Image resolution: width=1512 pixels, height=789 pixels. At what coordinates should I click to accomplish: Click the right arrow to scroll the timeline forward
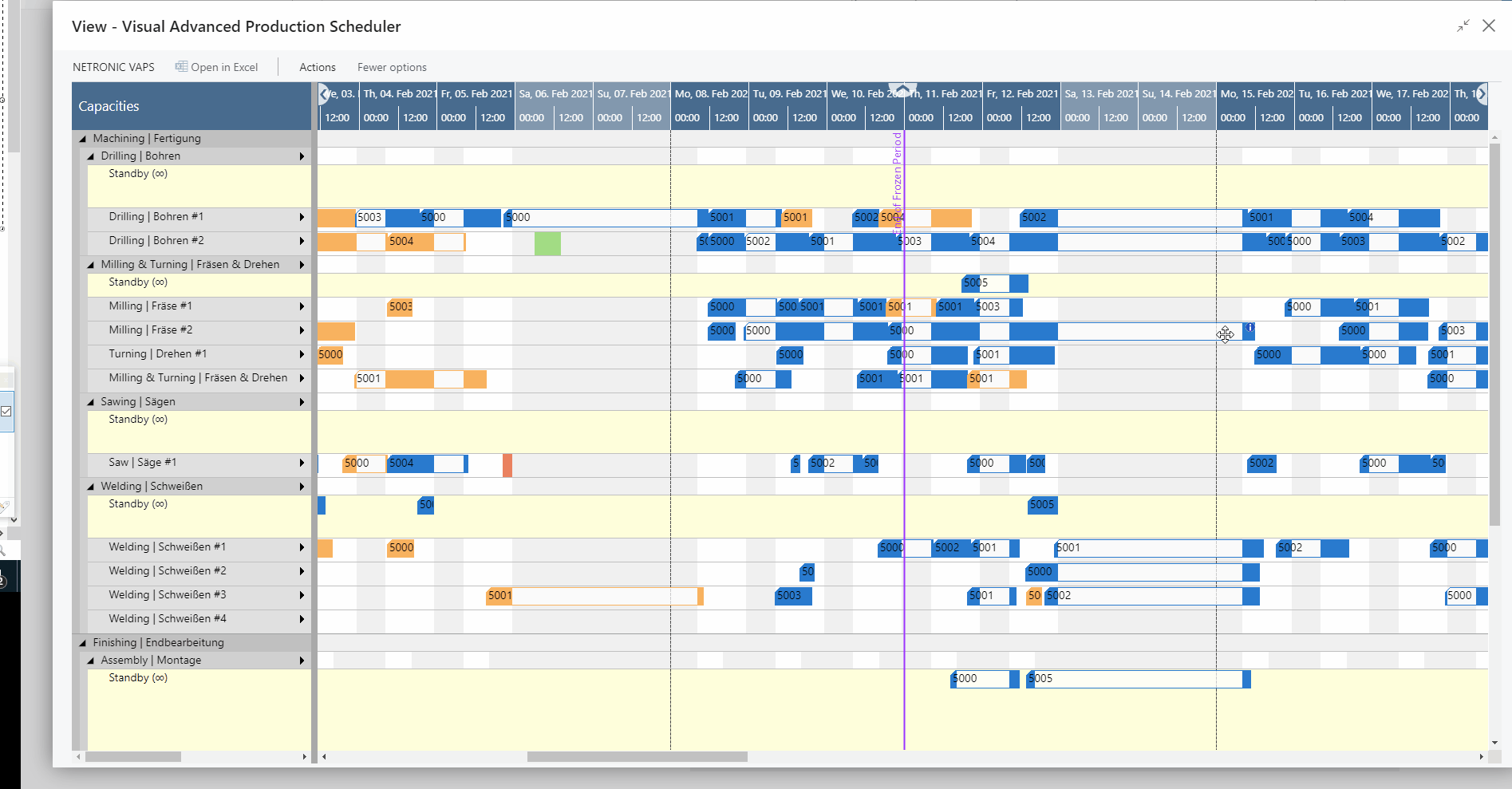pos(1482,93)
